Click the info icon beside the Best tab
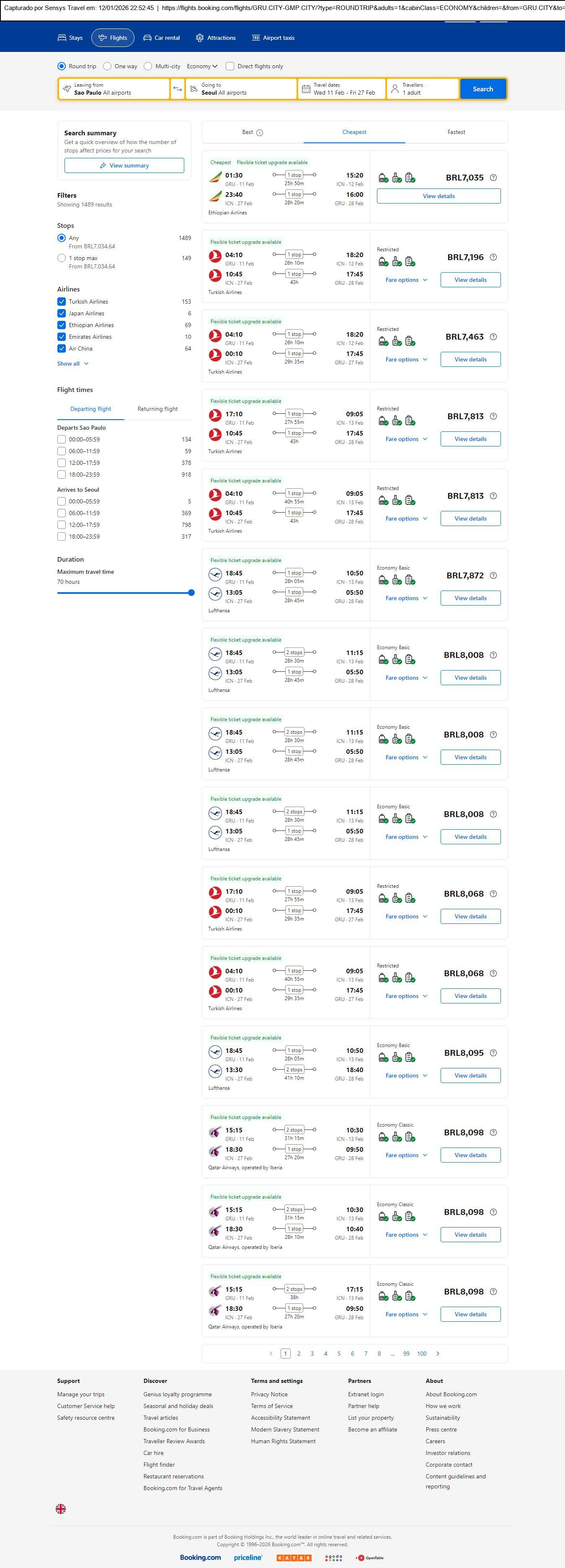Screen dimensions: 565x1568 coord(260,133)
